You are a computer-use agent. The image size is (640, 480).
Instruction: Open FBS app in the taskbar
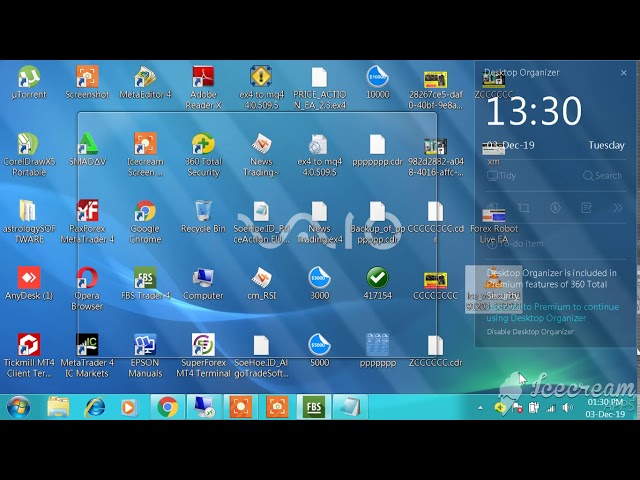[313, 407]
